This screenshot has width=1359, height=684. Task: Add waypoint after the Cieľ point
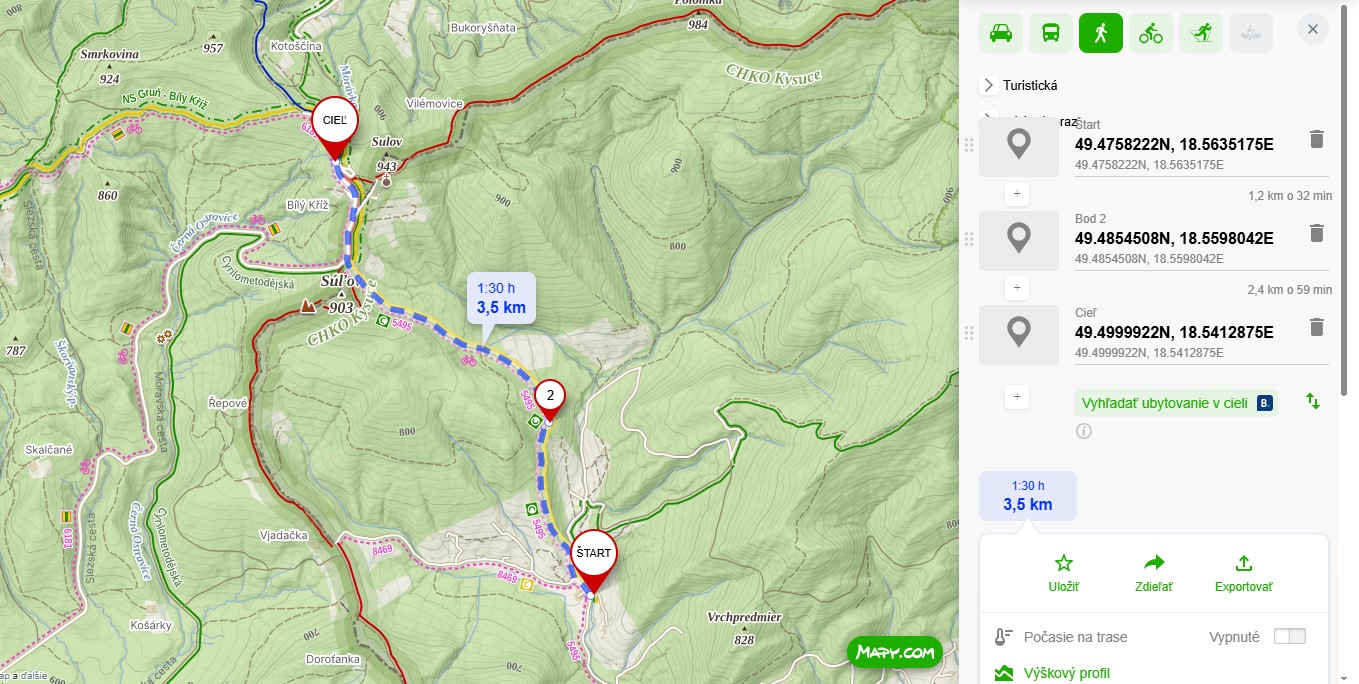[x=1017, y=397]
